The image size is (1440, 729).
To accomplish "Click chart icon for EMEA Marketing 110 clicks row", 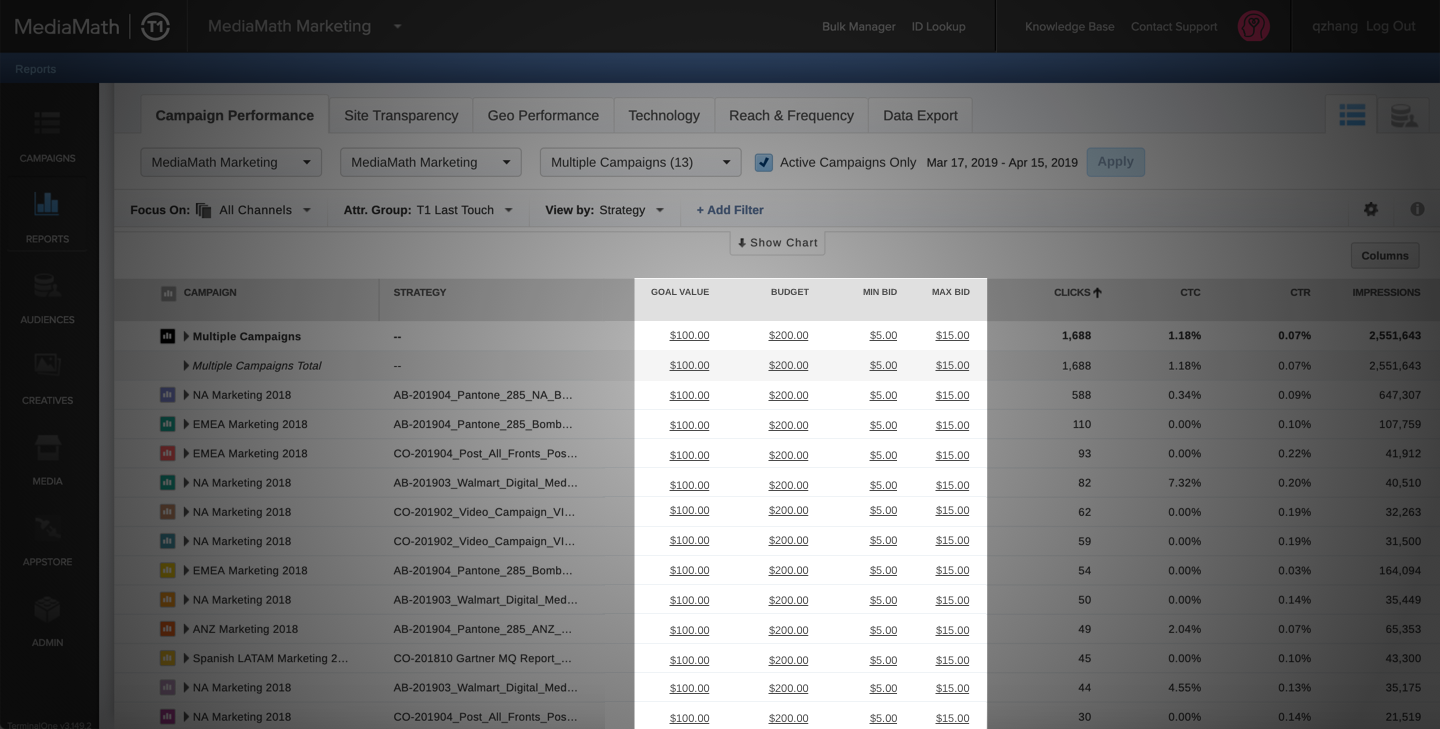I will point(168,424).
